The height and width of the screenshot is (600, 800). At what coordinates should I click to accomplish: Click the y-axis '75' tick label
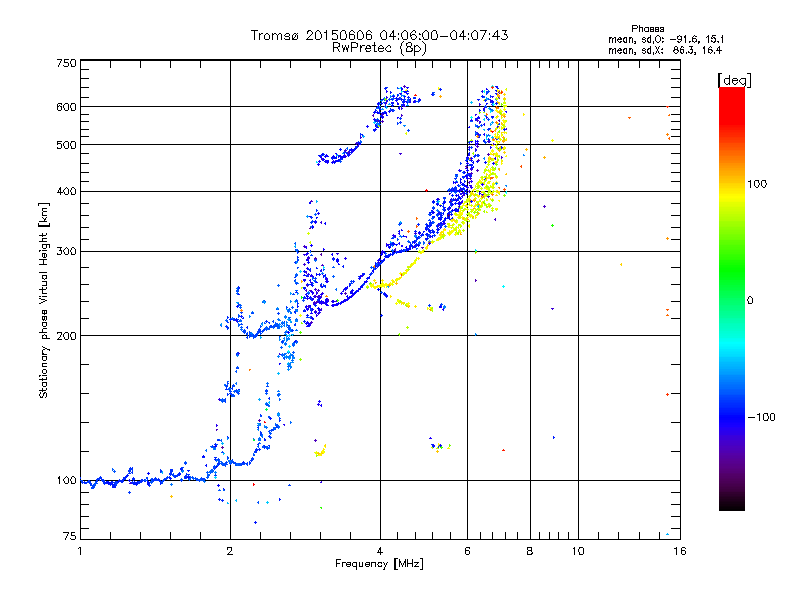pyautogui.click(x=70, y=536)
